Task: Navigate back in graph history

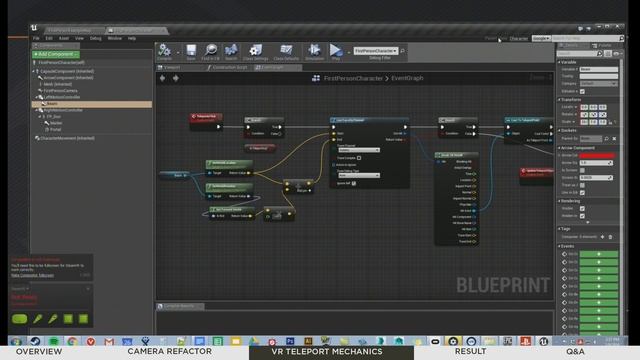Action: click(162, 78)
